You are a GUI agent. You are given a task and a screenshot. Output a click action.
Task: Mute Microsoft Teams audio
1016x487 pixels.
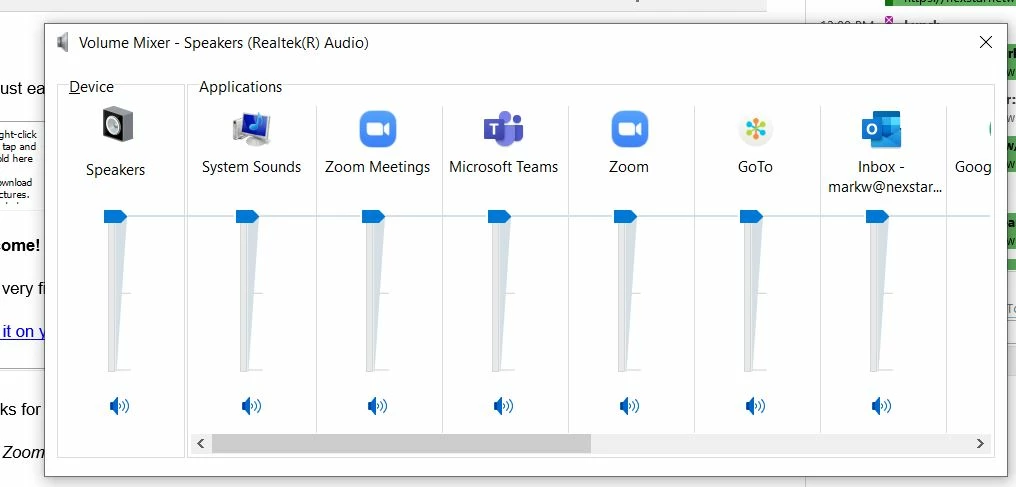[x=503, y=406]
